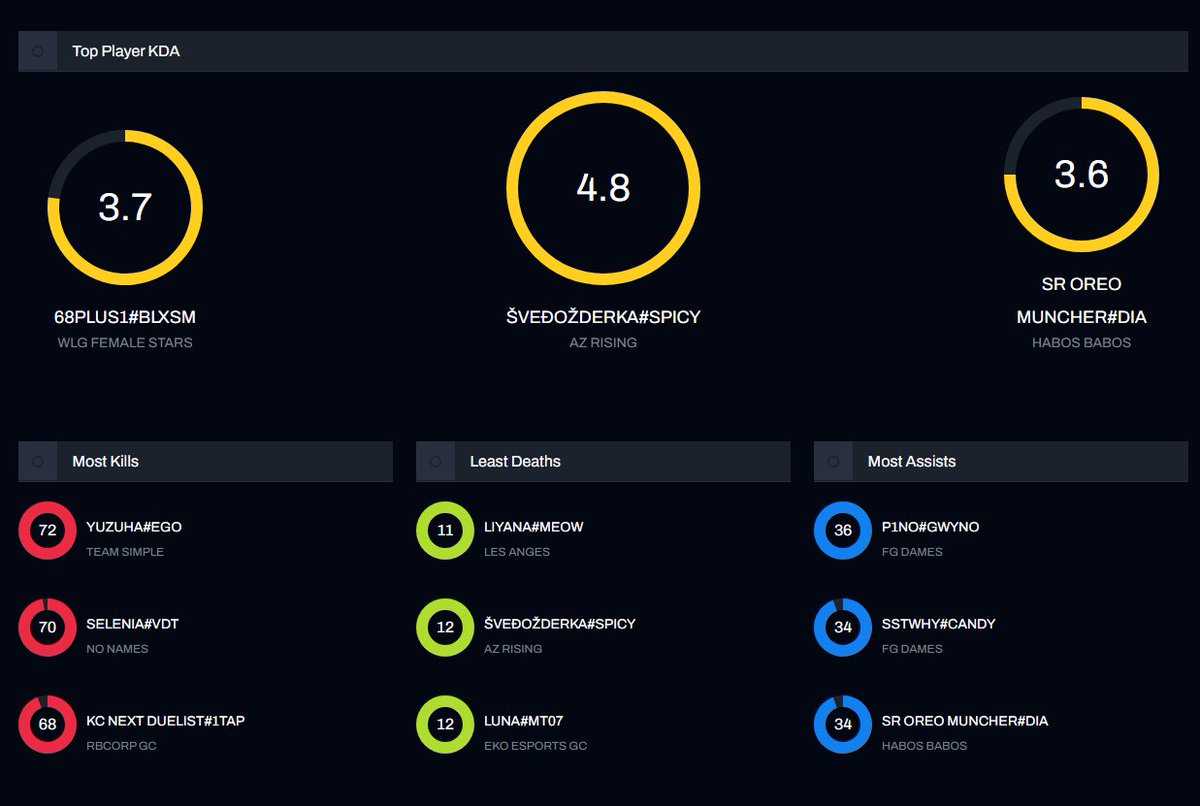The image size is (1200, 806).
Task: Select SR OREO MUNCHER#DIA in Most Assists list
Action: [x=965, y=721]
